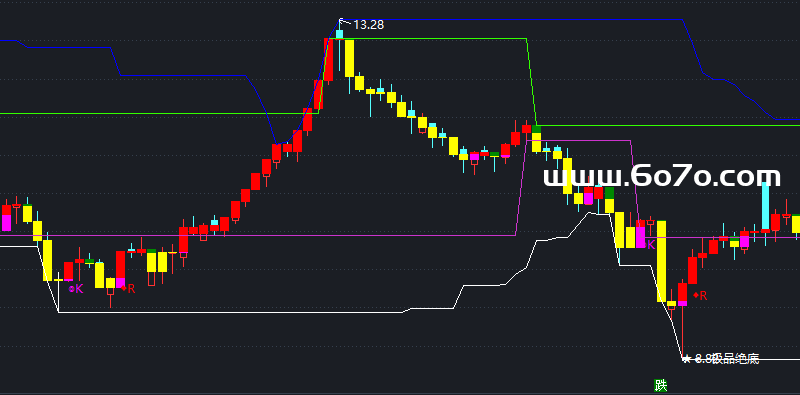Viewport: 800px width, 395px height.
Task: Click the flat top segment of green line
Action: coord(428,38)
